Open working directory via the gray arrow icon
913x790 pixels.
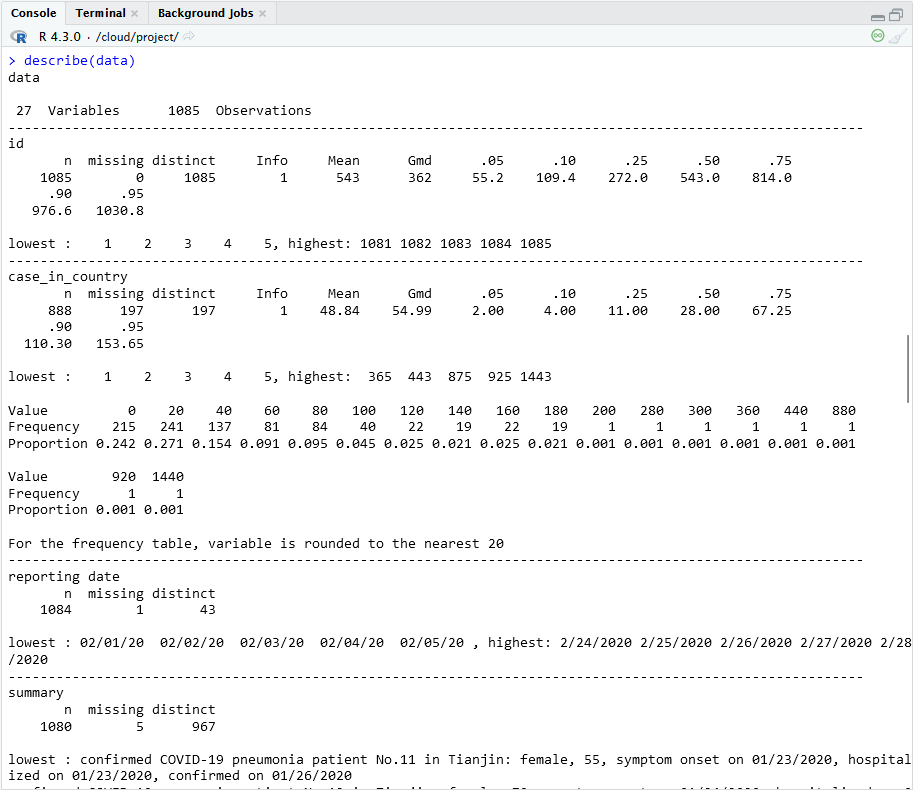coord(190,36)
